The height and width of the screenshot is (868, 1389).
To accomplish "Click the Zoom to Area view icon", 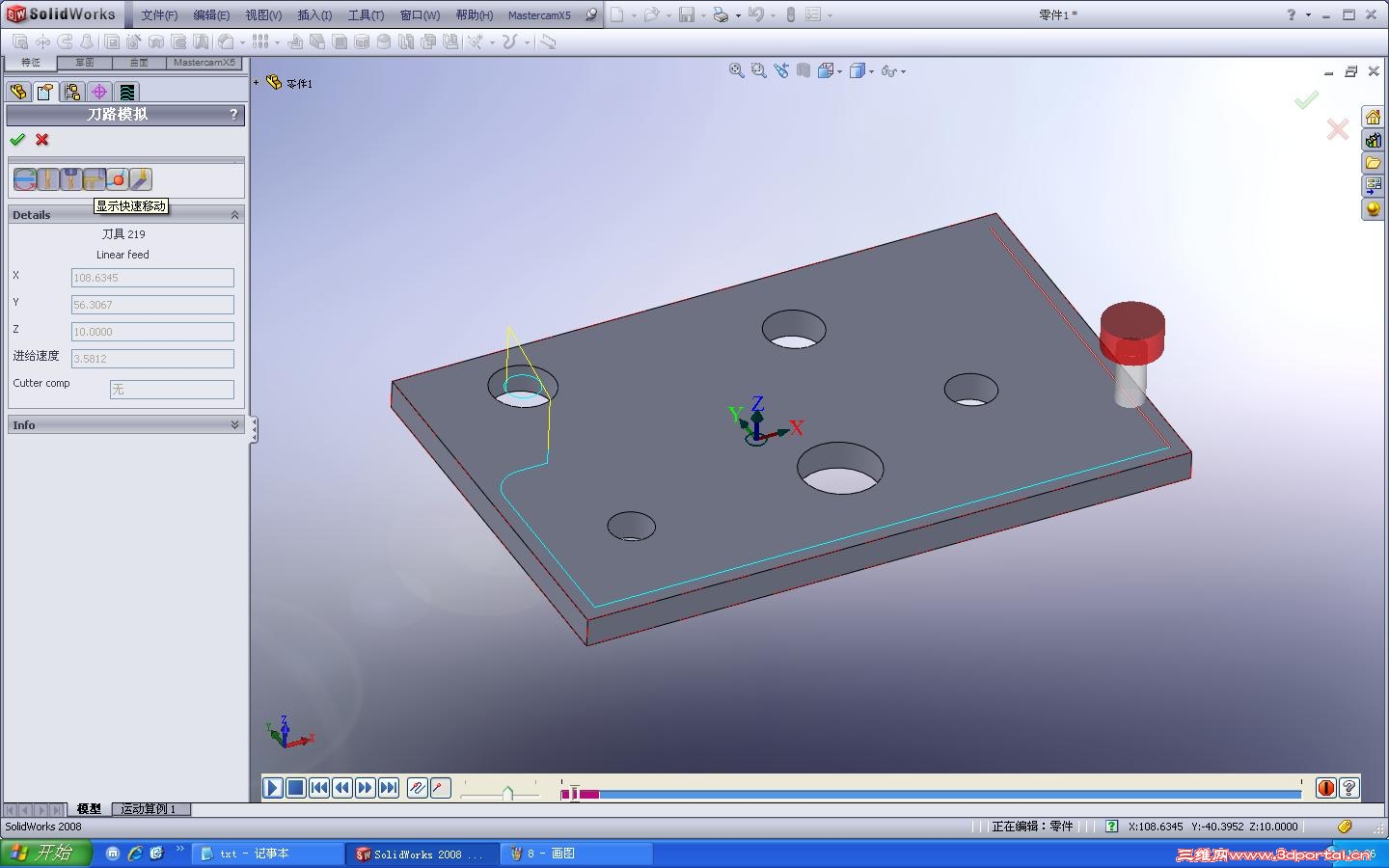I will coord(759,70).
